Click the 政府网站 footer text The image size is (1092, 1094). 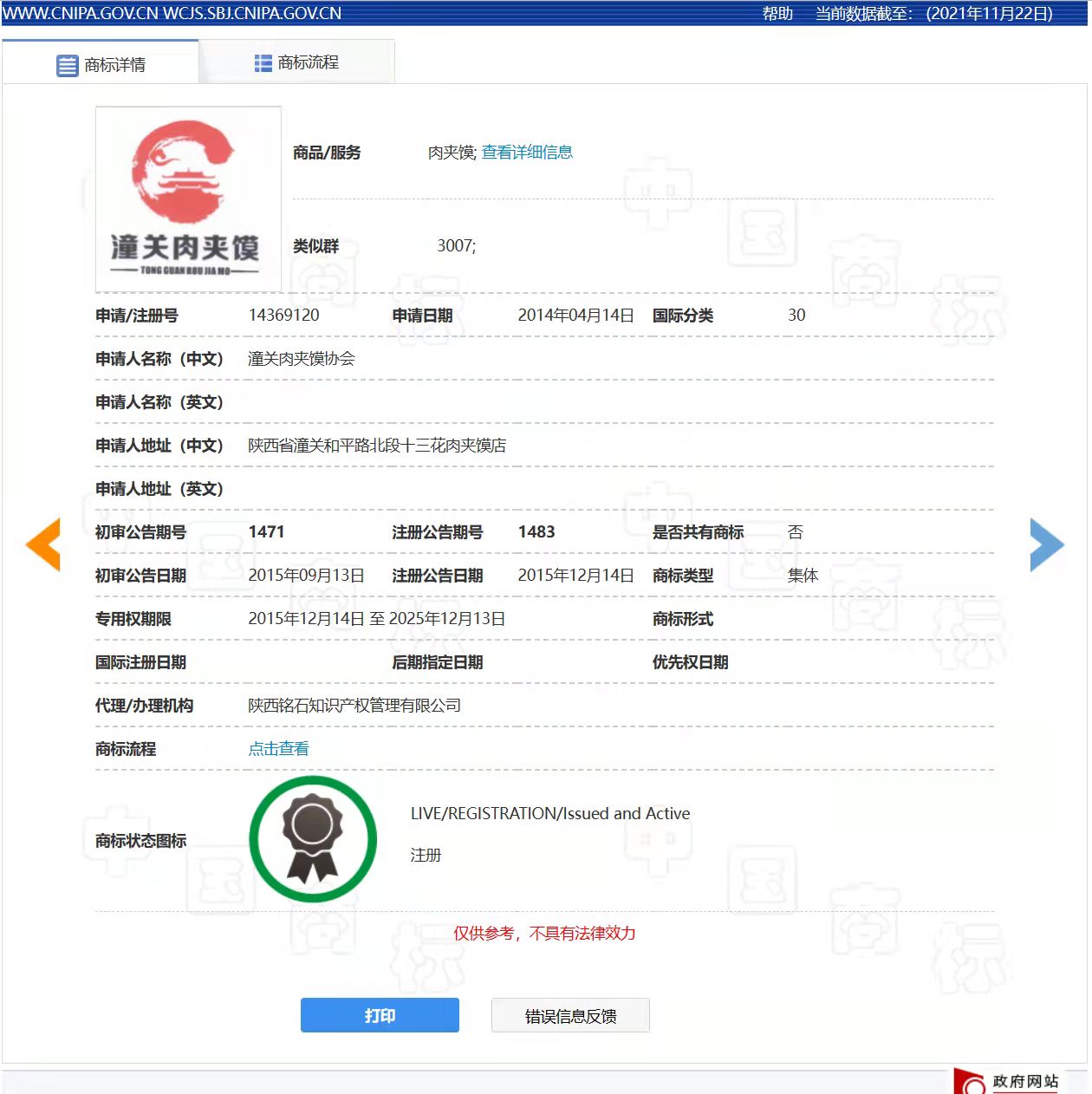[1026, 1081]
